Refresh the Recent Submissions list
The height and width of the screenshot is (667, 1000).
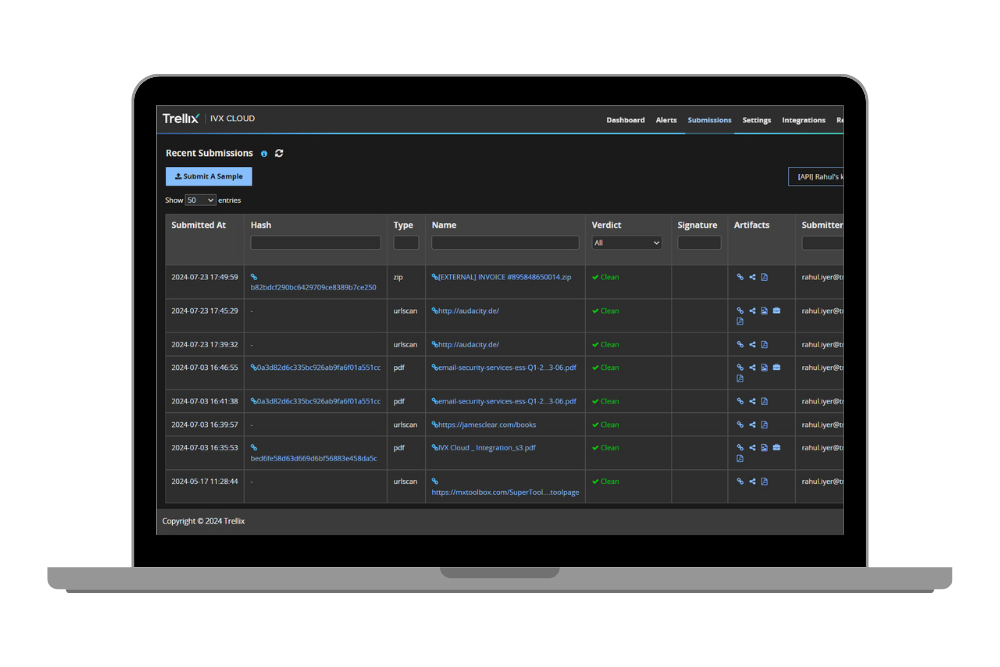[x=279, y=153]
